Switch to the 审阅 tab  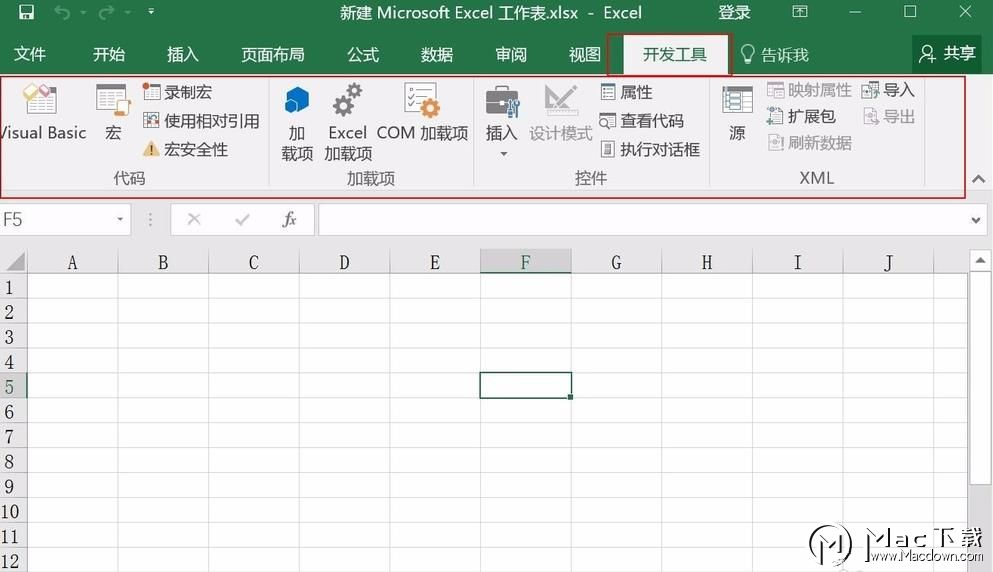click(x=511, y=54)
